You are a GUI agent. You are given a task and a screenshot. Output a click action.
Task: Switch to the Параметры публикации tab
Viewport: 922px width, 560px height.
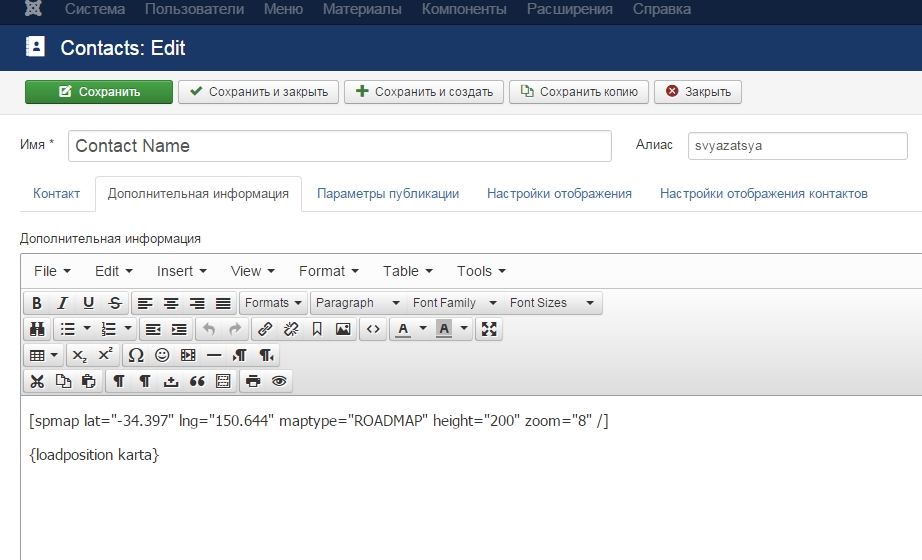coord(388,194)
